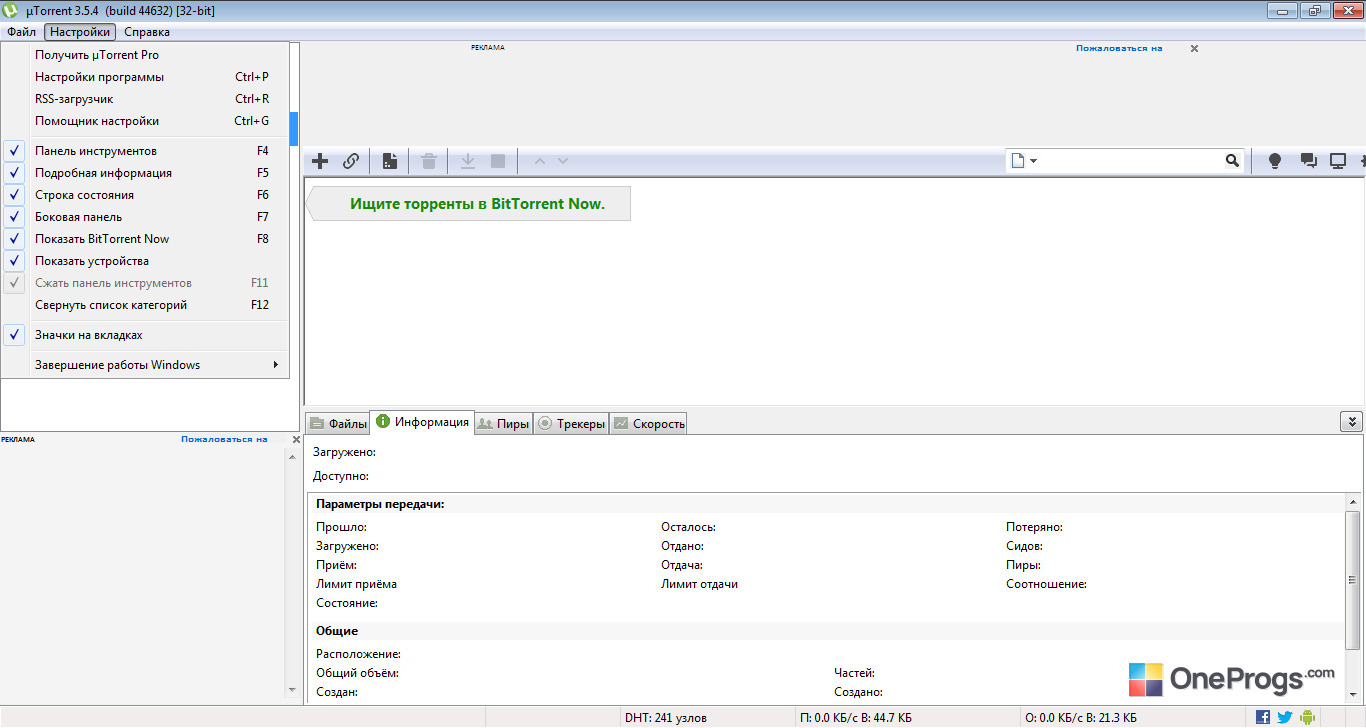
Task: Click the Remove torrent trash icon
Action: point(429,161)
